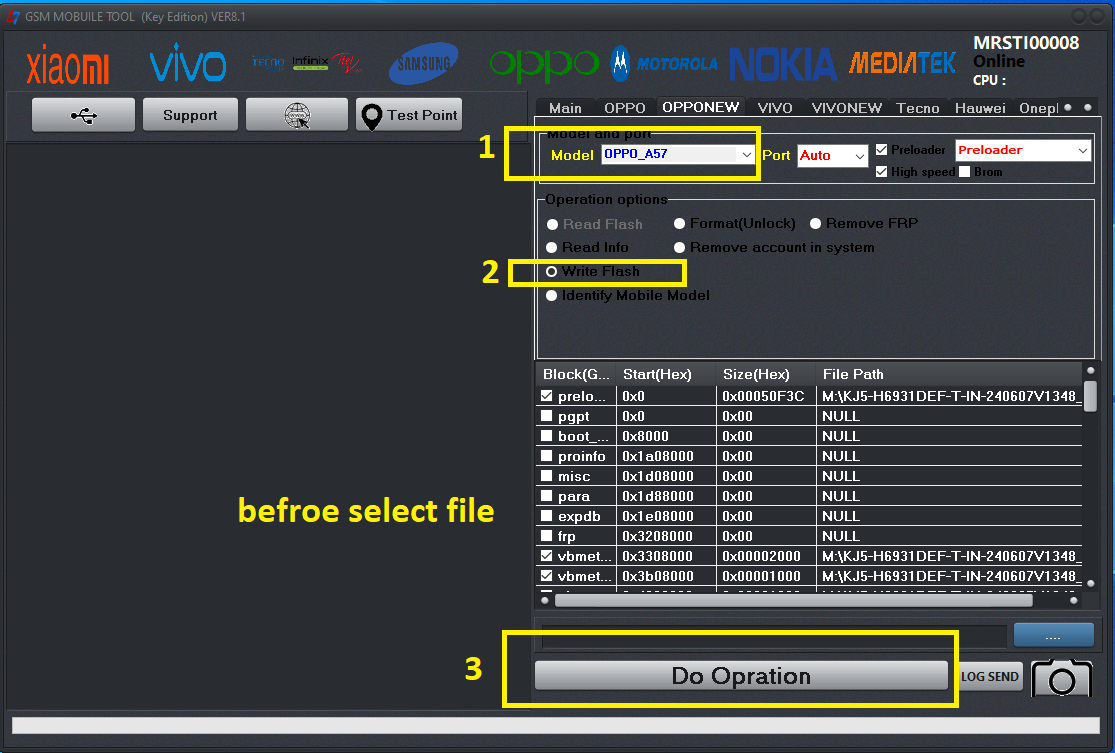Open the Tecno tab
This screenshot has height=753, width=1115.
click(917, 108)
